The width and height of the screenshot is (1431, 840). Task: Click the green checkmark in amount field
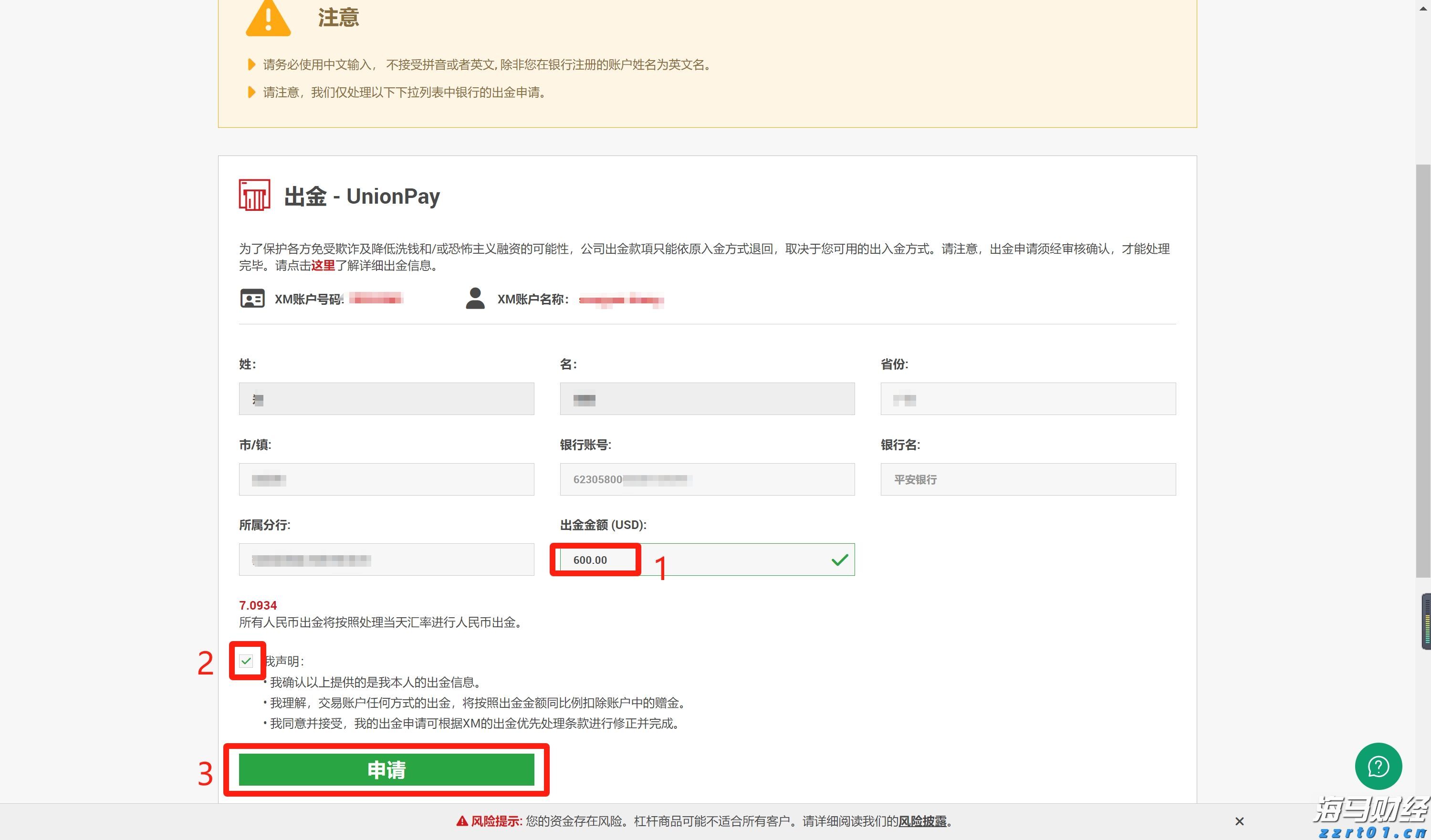click(x=839, y=560)
